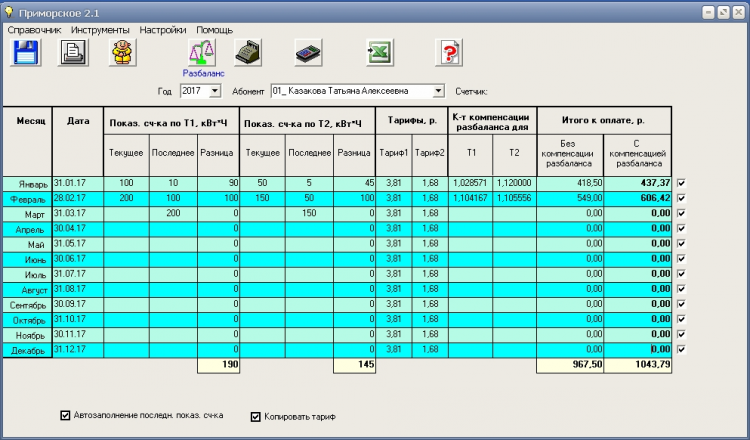Click the T2 difference sum 145

354,365
